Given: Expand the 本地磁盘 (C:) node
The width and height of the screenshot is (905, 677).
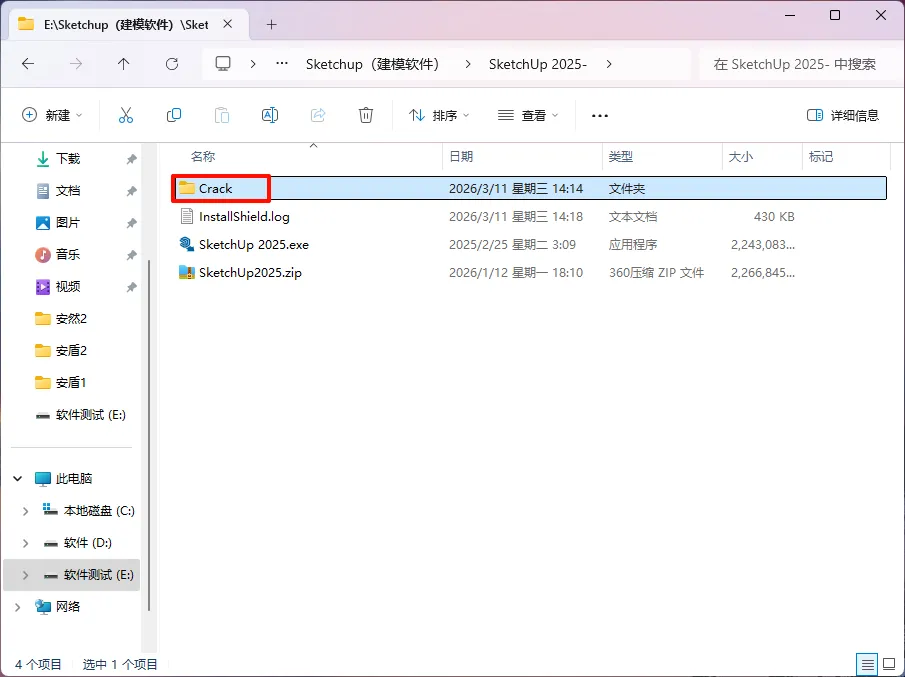Looking at the screenshot, I should [x=25, y=511].
